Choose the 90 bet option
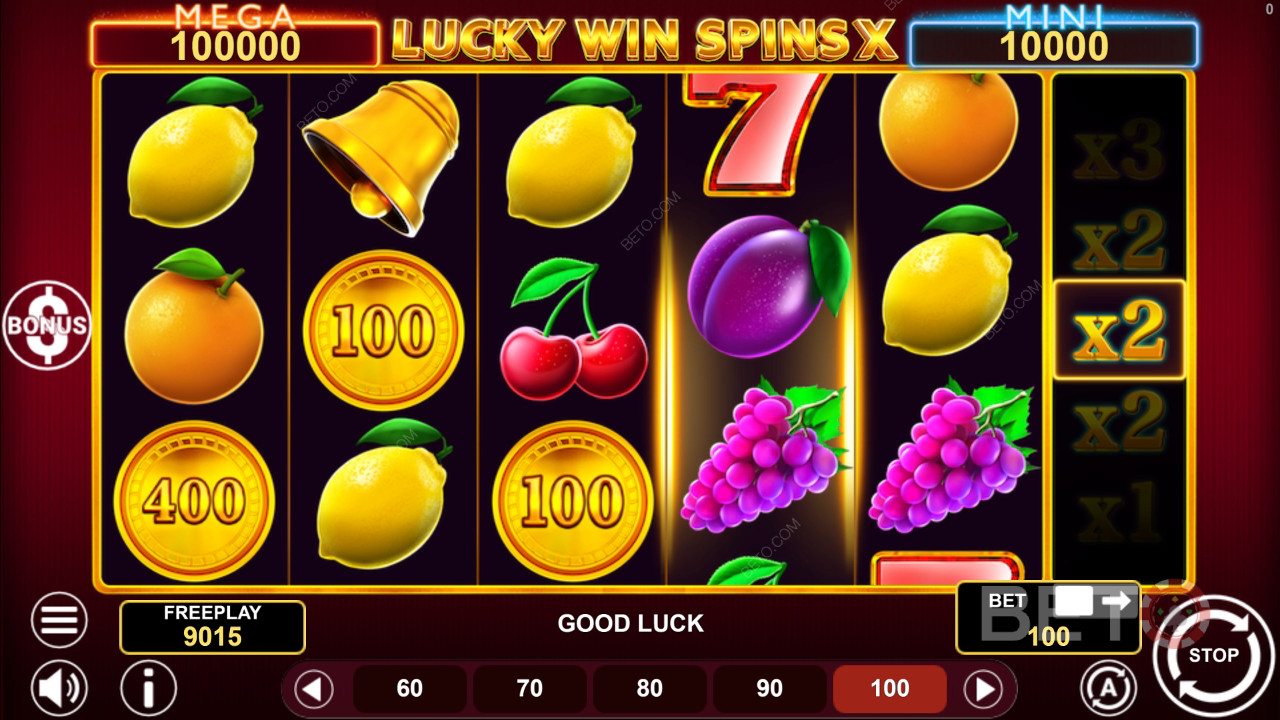Viewport: 1280px width, 720px height. point(770,689)
